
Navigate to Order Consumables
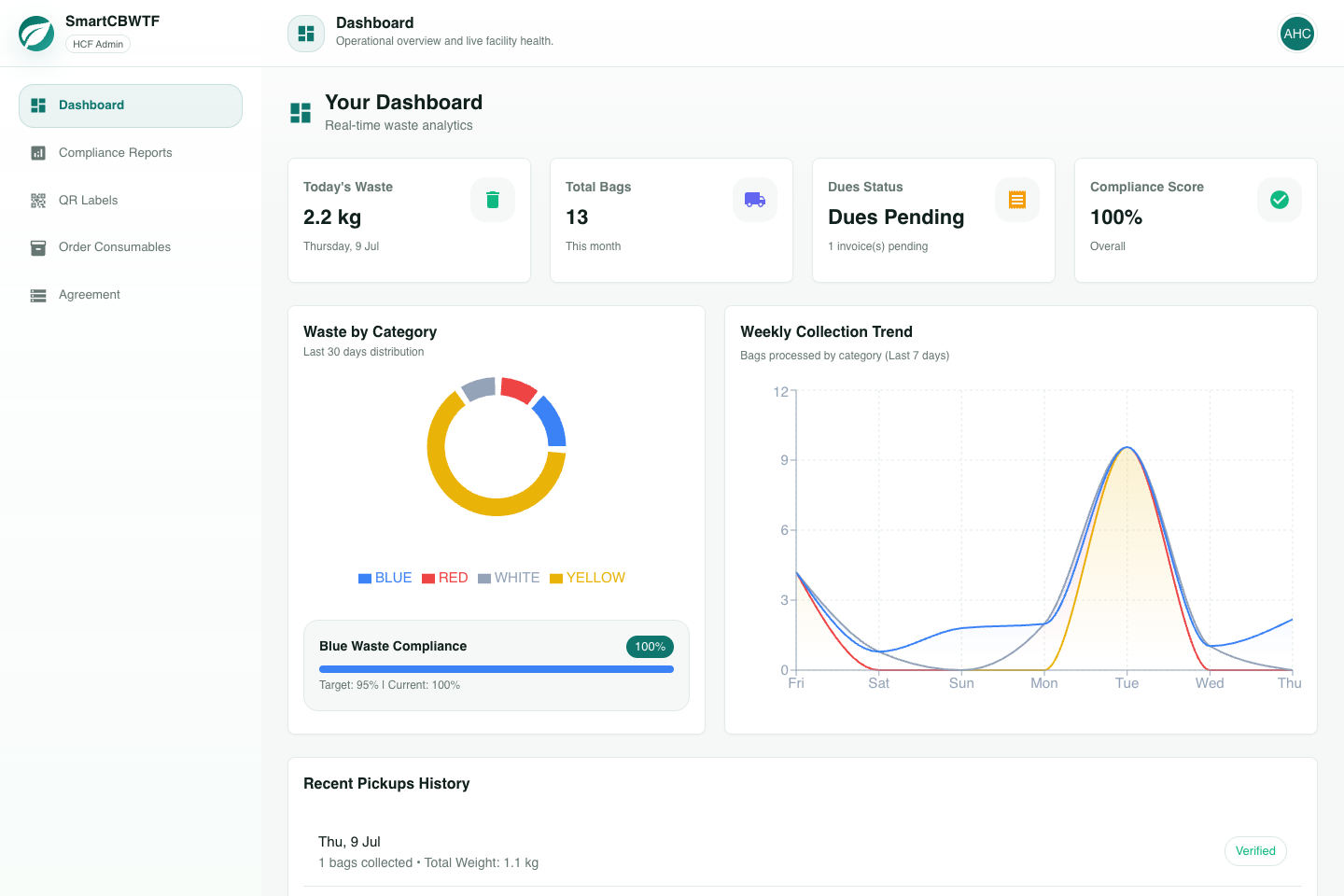point(131,247)
